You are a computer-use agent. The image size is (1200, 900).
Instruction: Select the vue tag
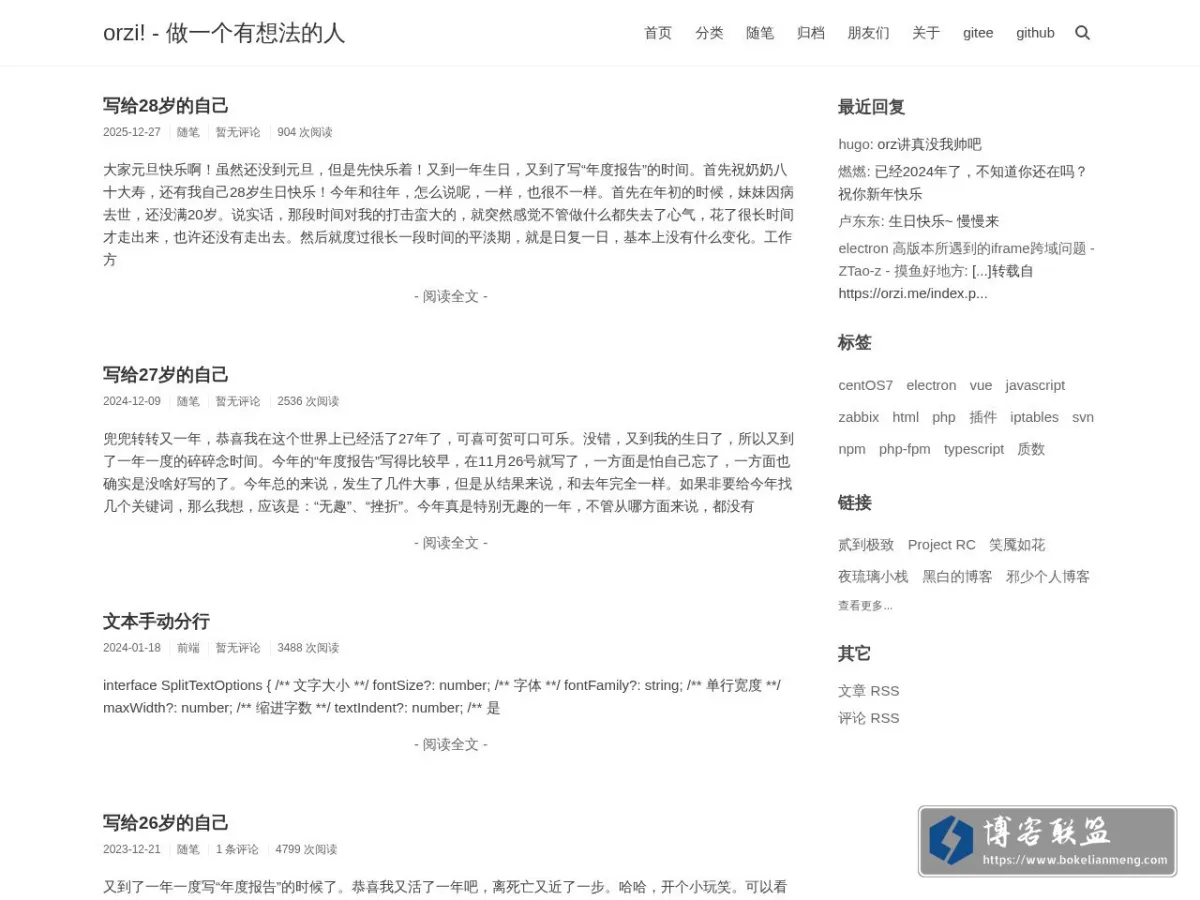tap(981, 385)
